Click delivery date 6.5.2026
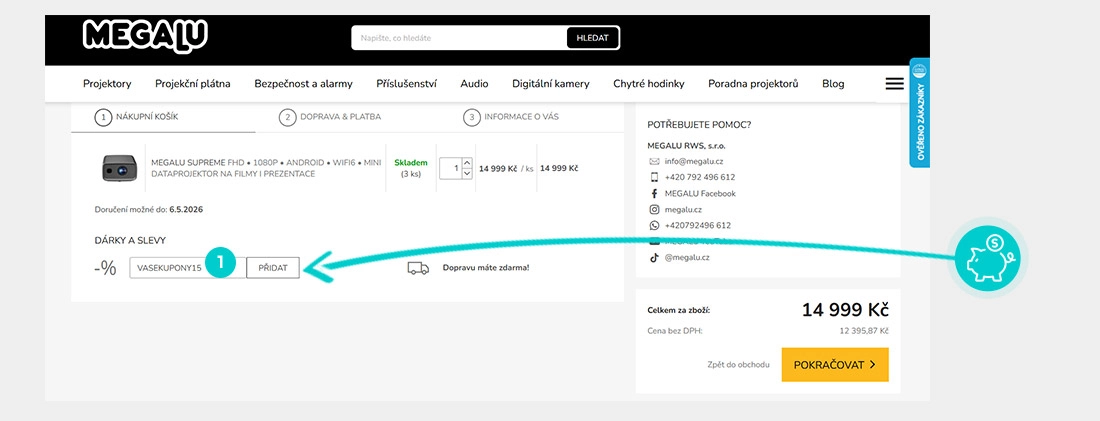 [186, 209]
